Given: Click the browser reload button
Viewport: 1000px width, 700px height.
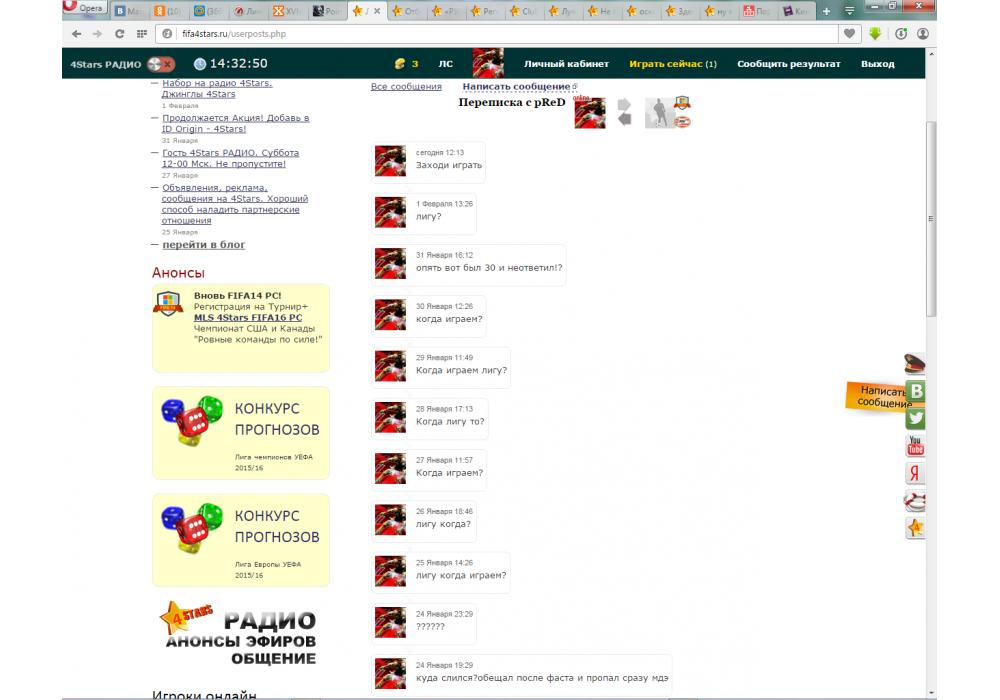Looking at the screenshot, I should pos(119,33).
